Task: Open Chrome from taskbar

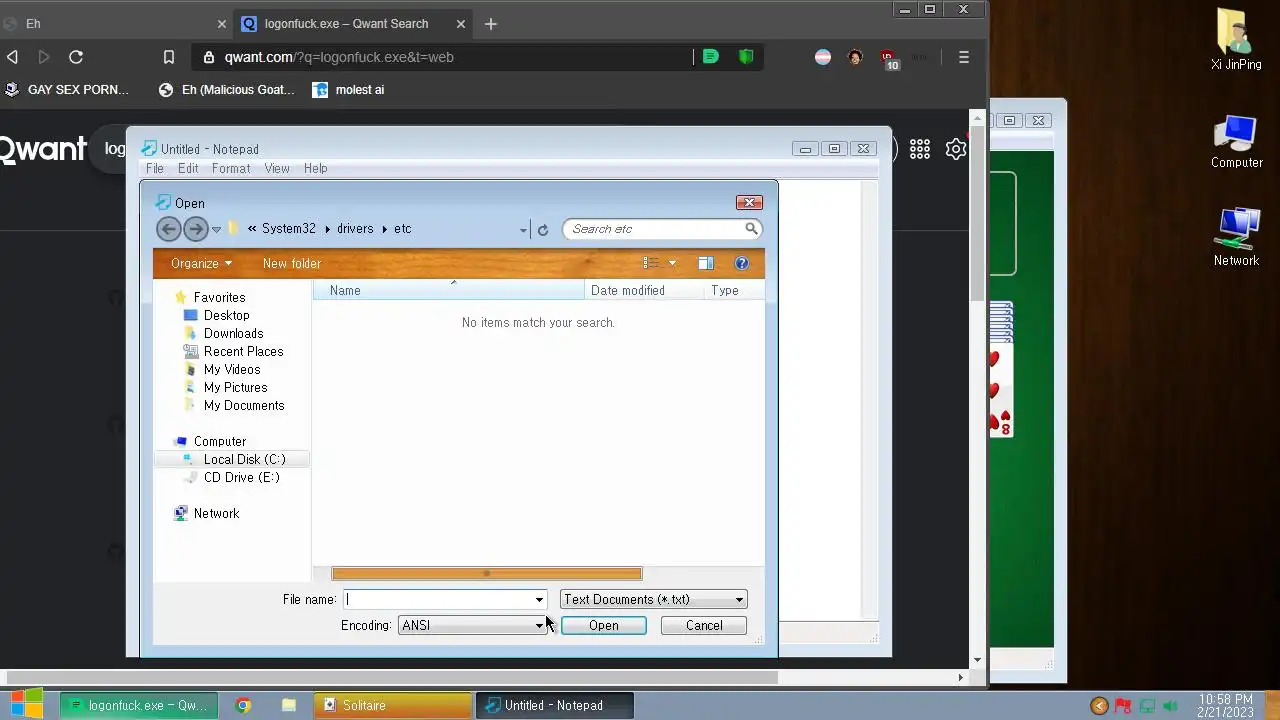Action: [243, 705]
